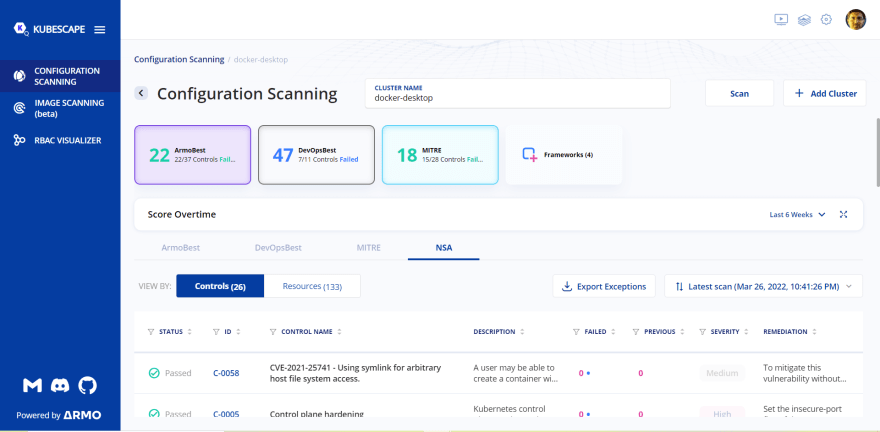Open settings gear icon in header
The image size is (880, 432).
pos(826,20)
